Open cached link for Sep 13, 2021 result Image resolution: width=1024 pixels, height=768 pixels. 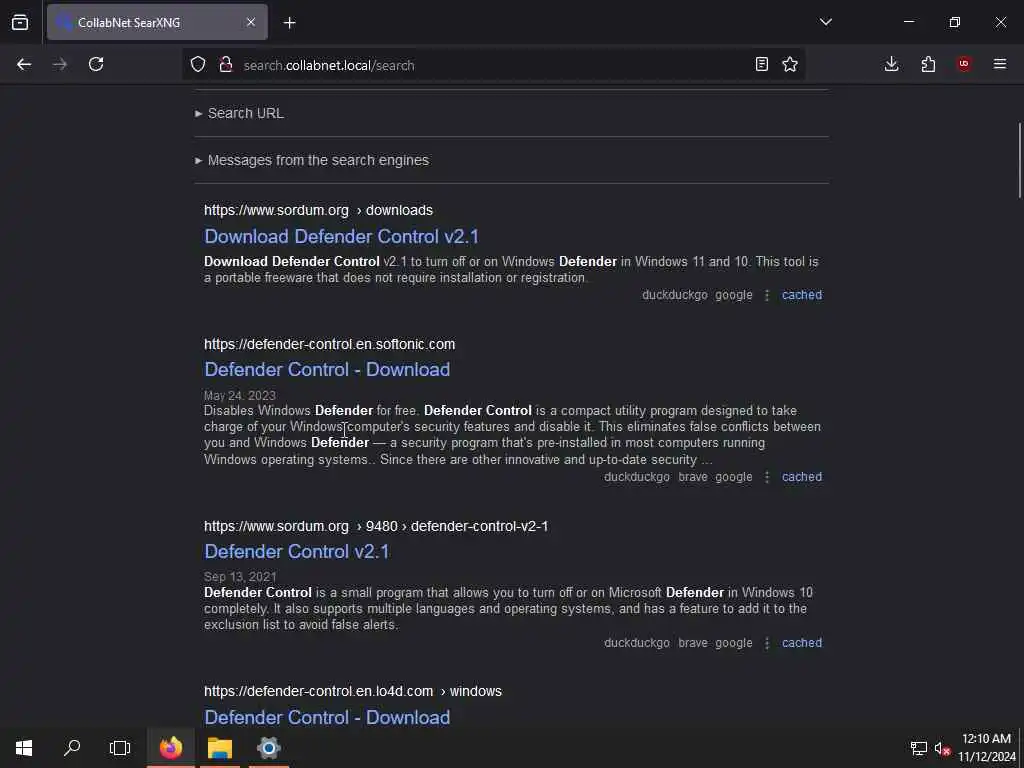click(x=802, y=643)
